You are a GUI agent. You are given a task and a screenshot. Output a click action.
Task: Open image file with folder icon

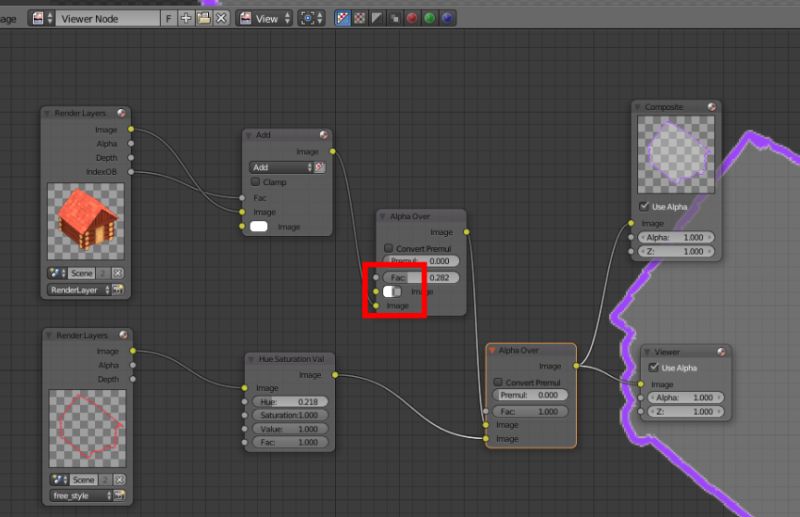204,19
